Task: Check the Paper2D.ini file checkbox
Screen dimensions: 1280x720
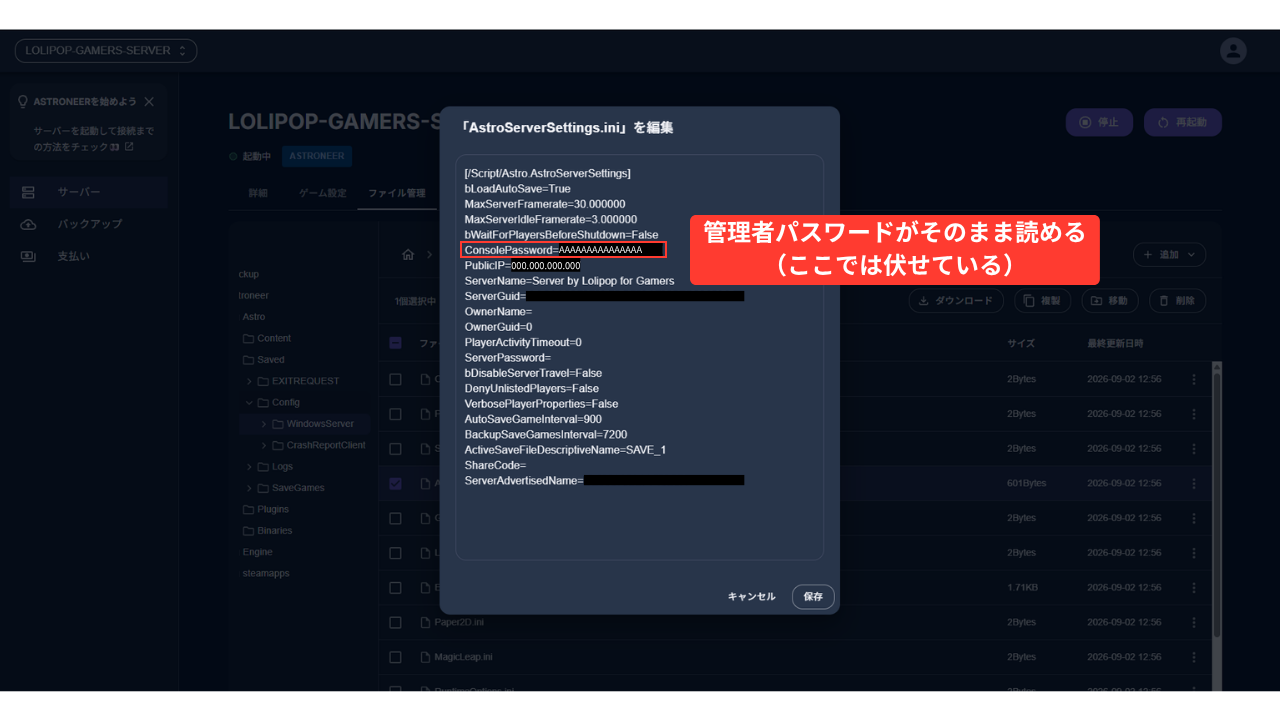Action: click(x=395, y=622)
